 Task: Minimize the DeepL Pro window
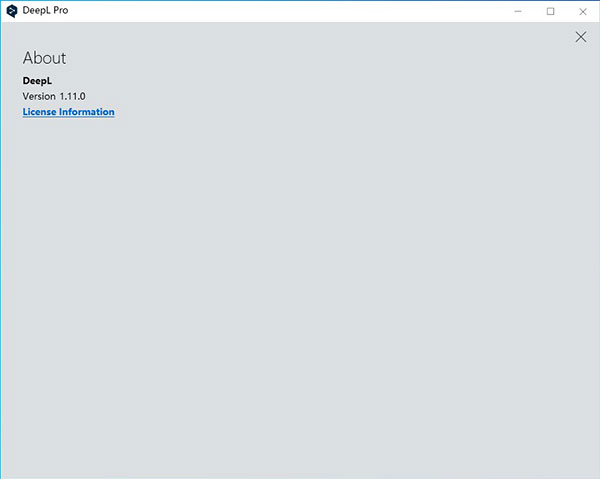(518, 11)
